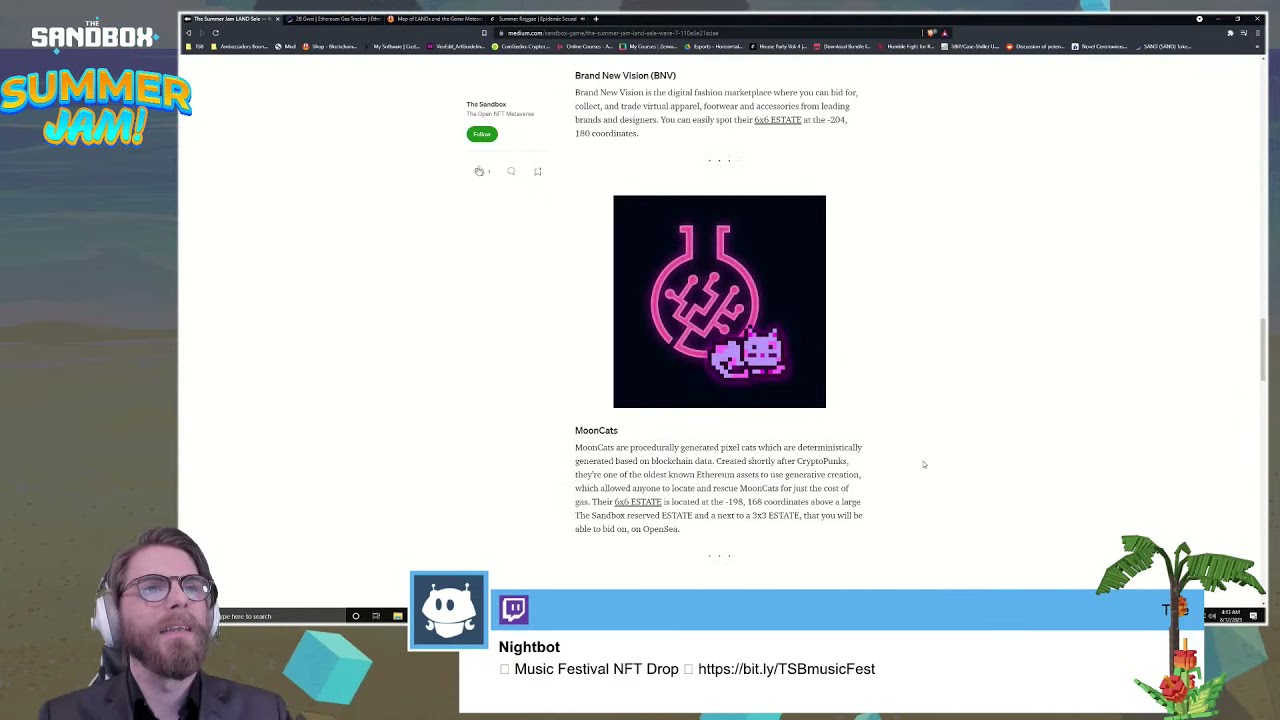Click the Nightbot robot avatar
The image size is (1280, 720).
[449, 611]
